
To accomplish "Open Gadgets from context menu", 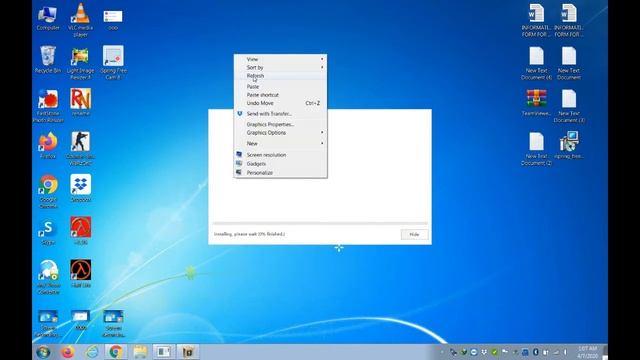I will coord(280,164).
